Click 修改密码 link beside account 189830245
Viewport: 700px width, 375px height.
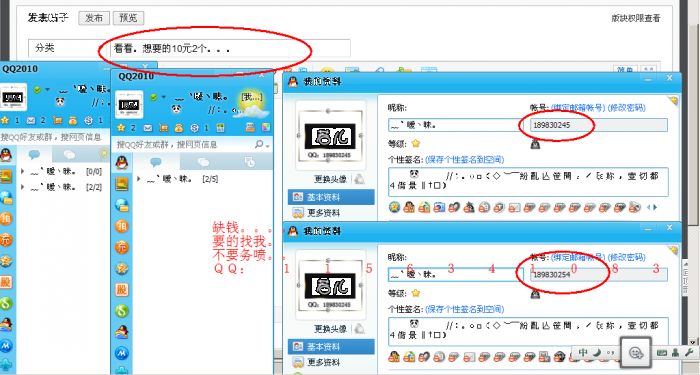pyautogui.click(x=626, y=108)
